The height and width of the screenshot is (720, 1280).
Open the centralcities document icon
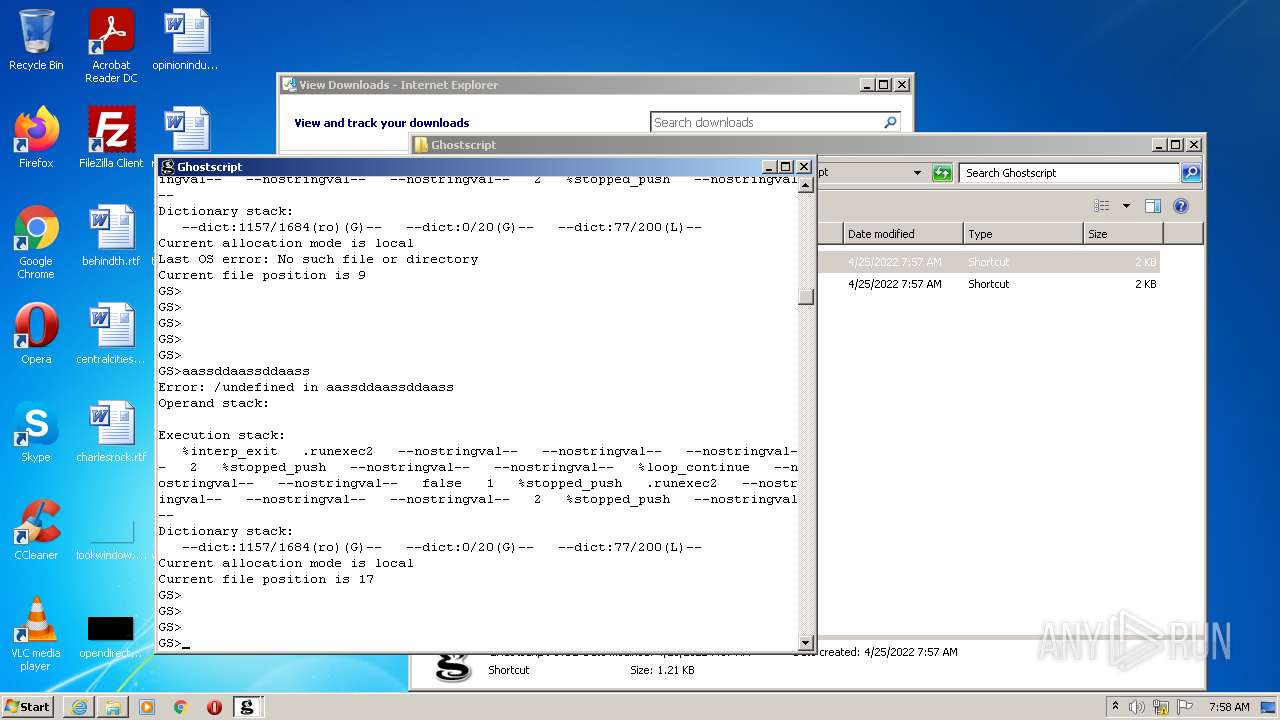[x=111, y=334]
